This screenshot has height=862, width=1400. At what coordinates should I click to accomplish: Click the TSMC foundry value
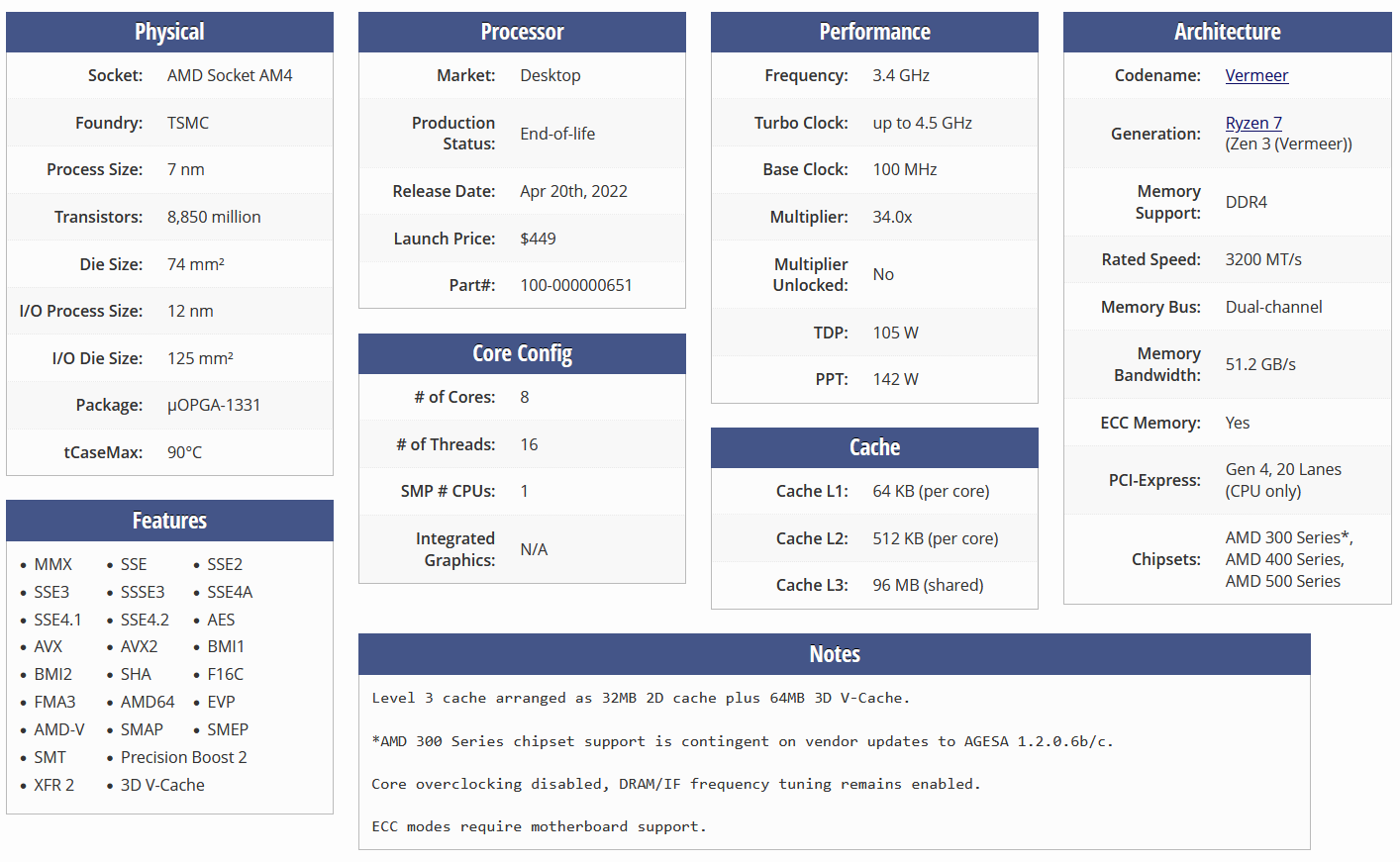tap(188, 123)
